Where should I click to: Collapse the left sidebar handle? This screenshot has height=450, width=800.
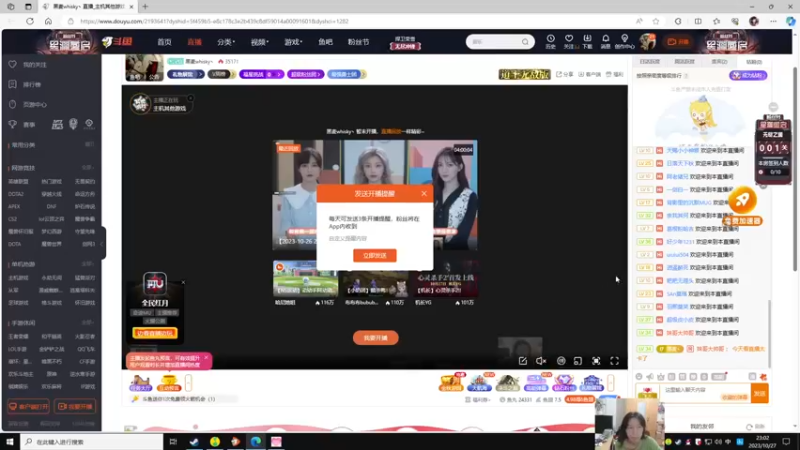coord(103,243)
